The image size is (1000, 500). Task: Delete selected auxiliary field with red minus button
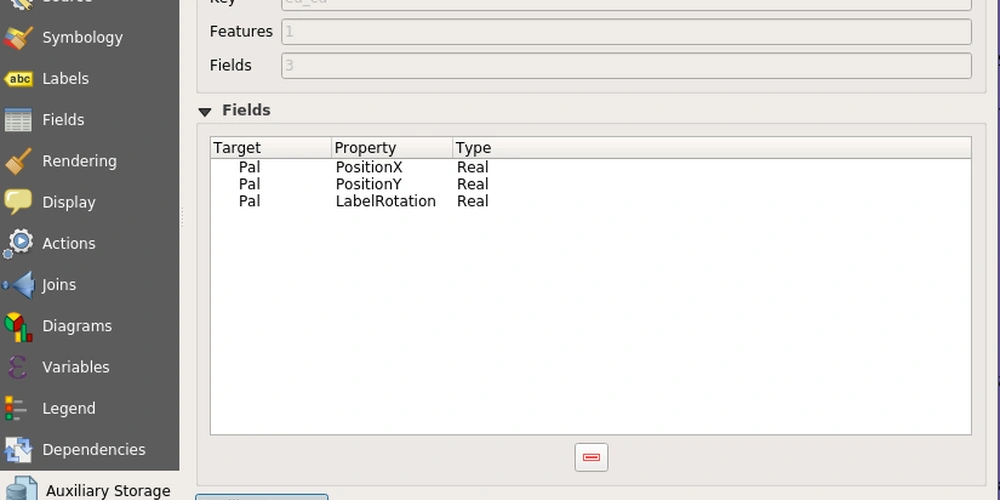pos(591,457)
